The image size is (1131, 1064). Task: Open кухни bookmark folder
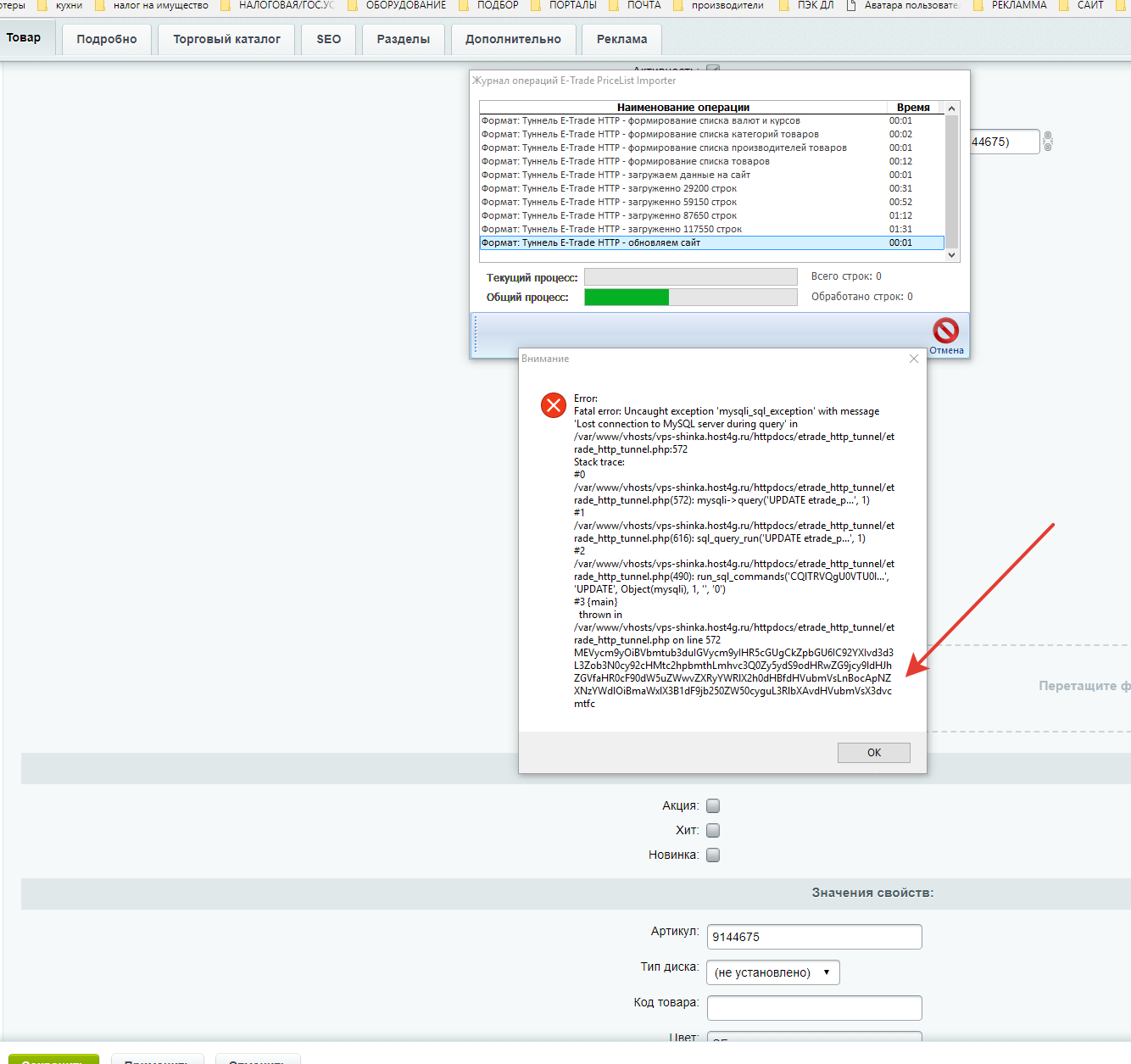(63, 5)
